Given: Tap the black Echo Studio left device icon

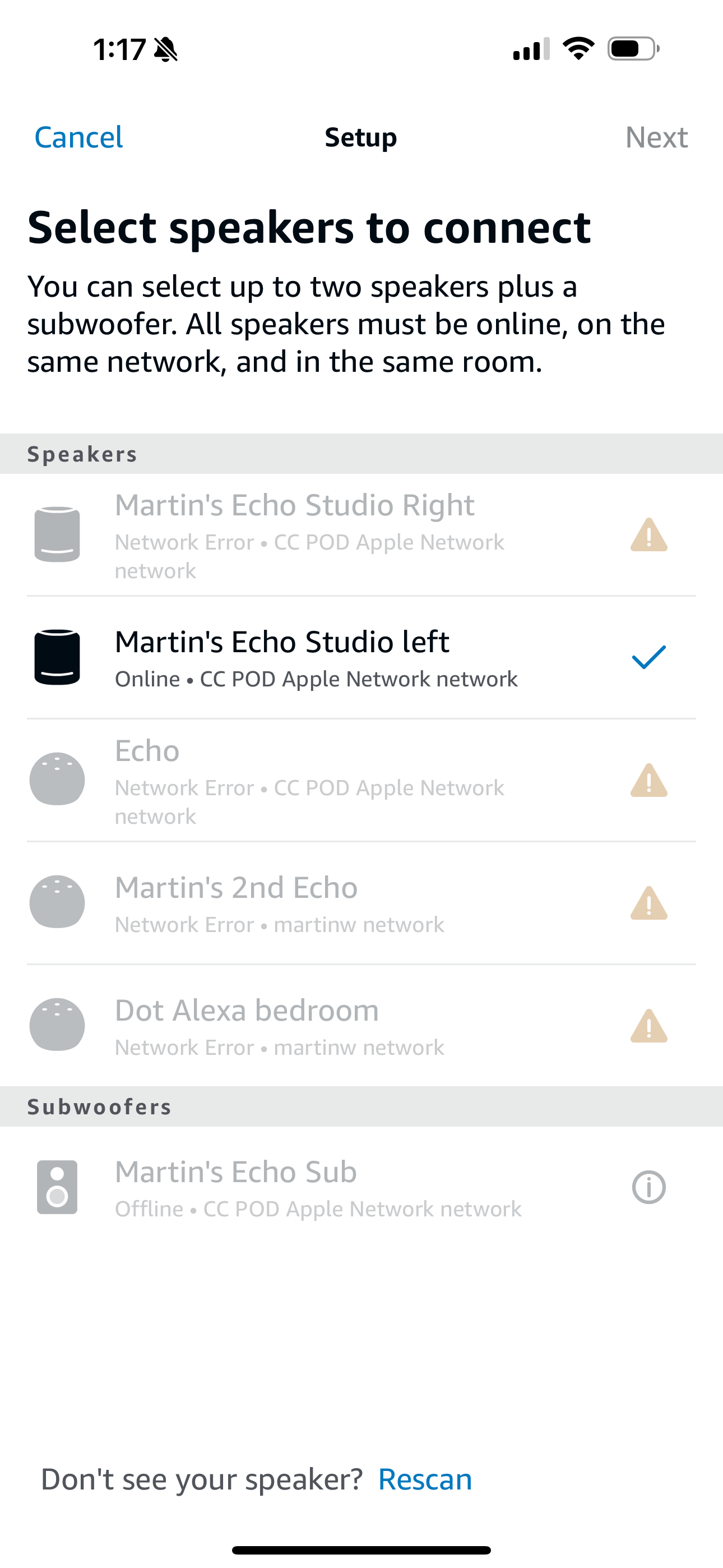Looking at the screenshot, I should [x=57, y=657].
